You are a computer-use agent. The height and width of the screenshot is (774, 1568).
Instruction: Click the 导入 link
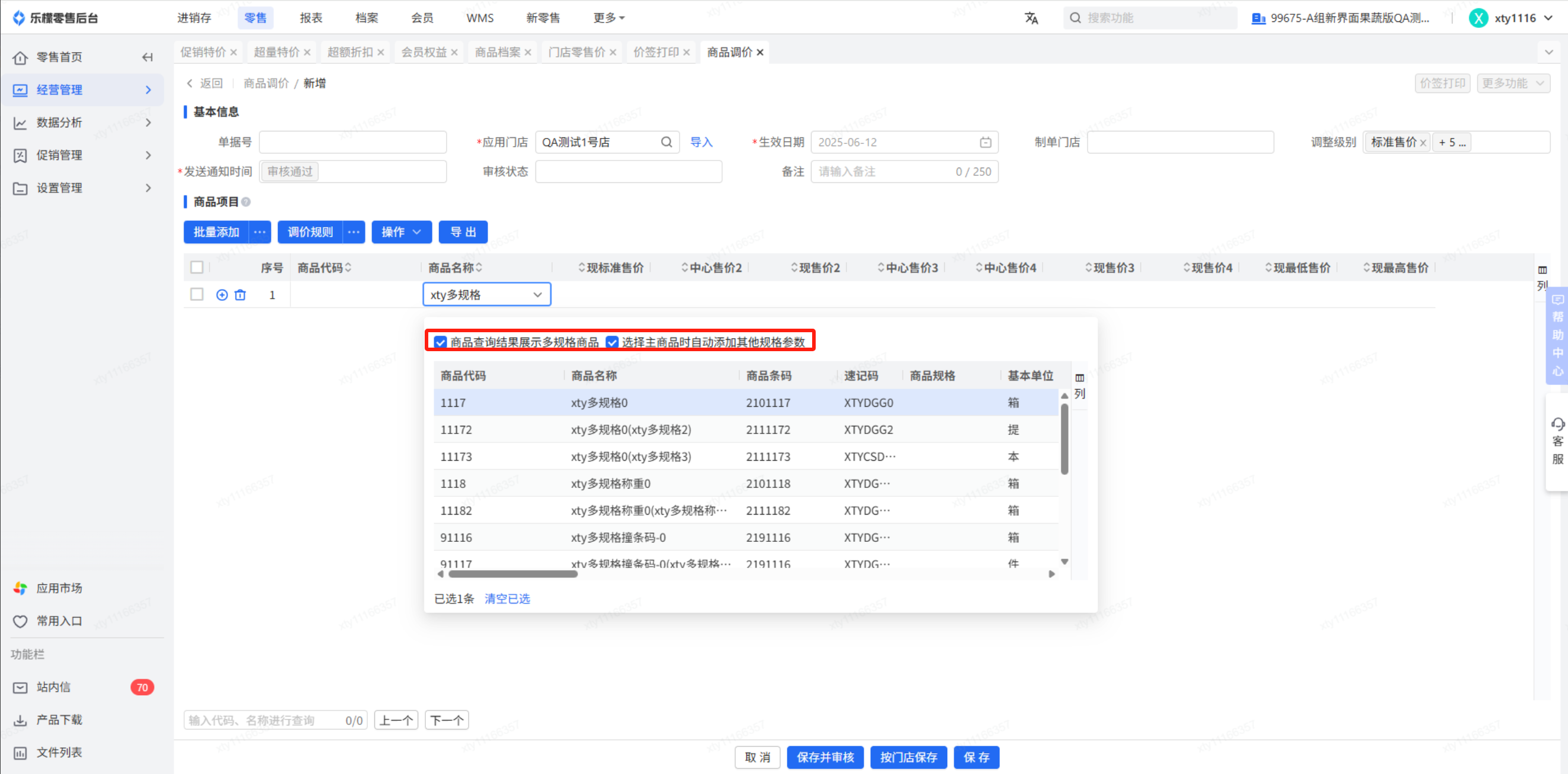(701, 142)
